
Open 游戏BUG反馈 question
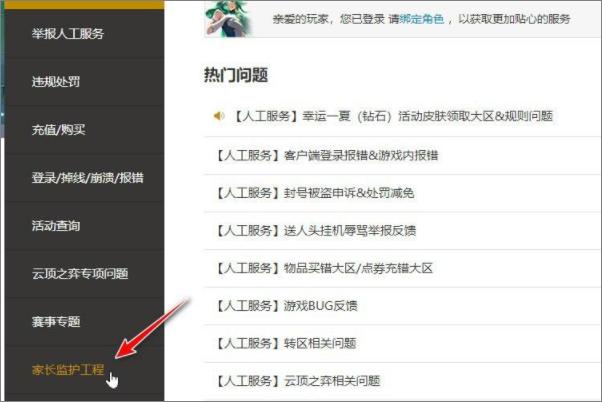(x=286, y=306)
